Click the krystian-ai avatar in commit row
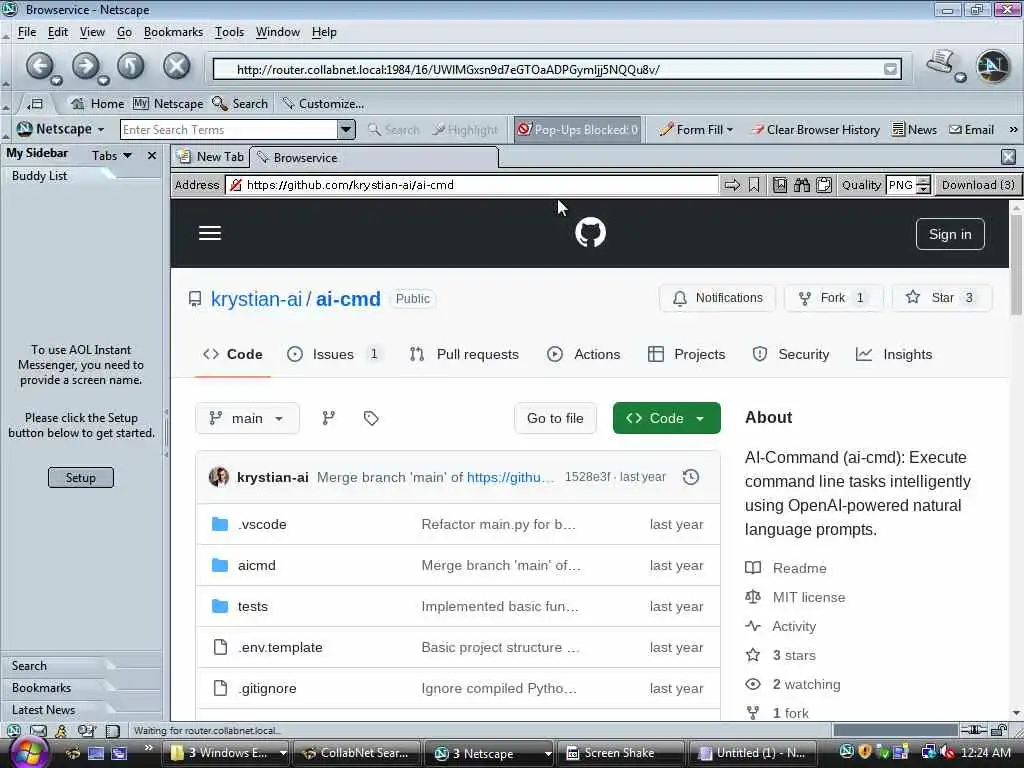The height and width of the screenshot is (768, 1024). pos(219,477)
